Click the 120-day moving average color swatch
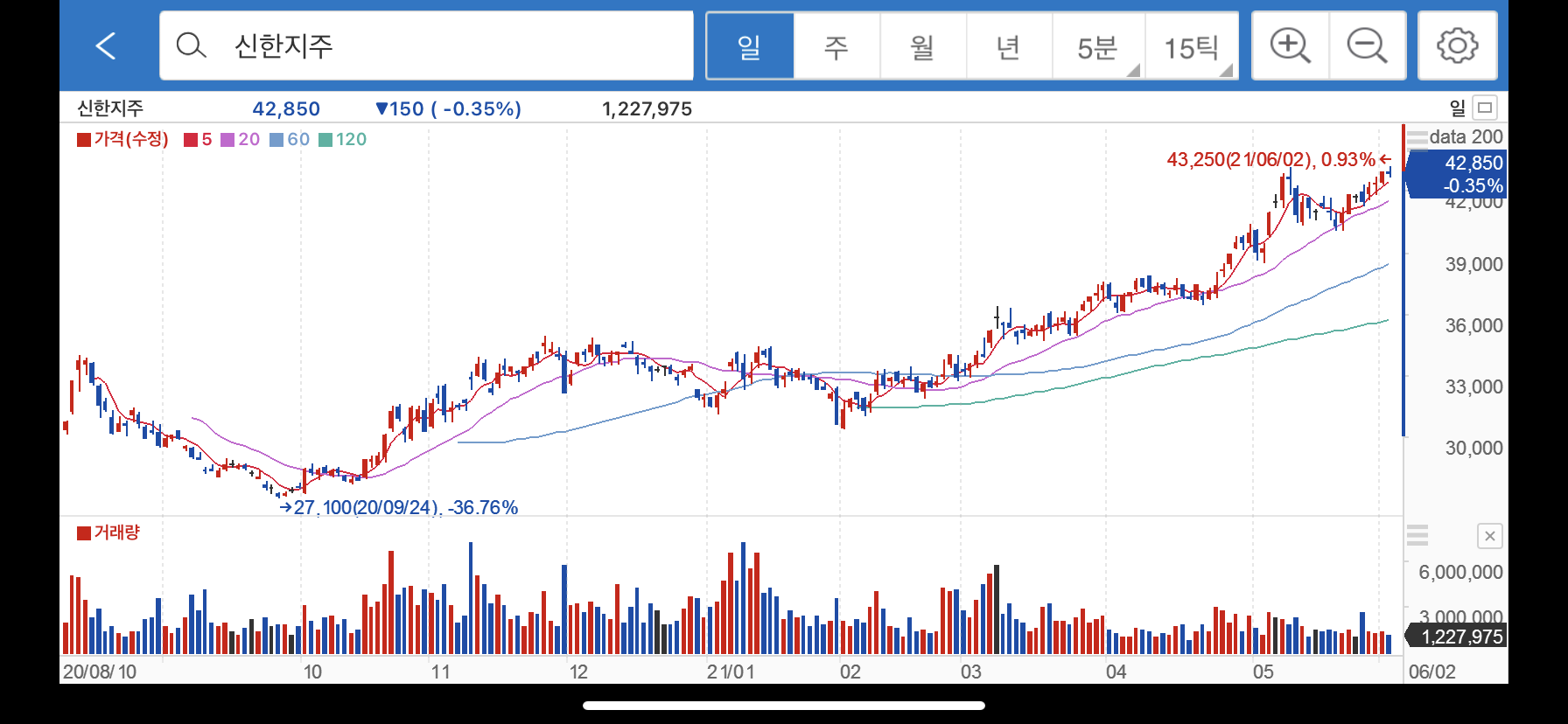1568x724 pixels. pos(325,140)
